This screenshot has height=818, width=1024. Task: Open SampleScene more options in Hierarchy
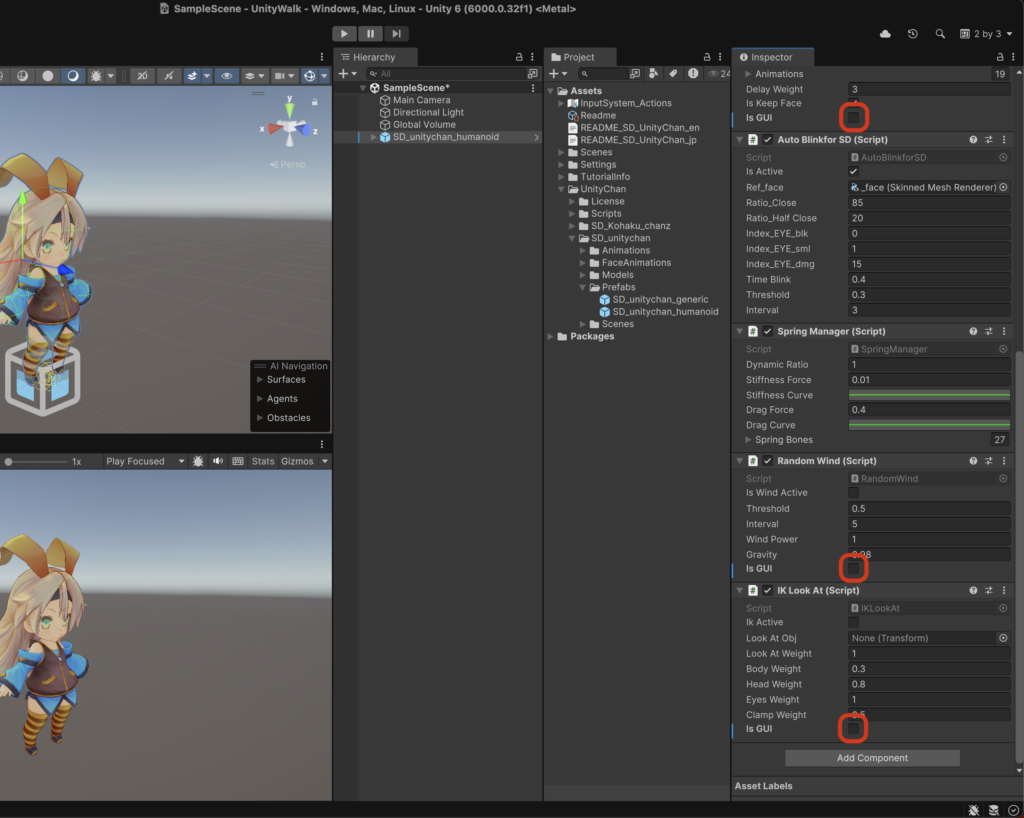pos(533,87)
